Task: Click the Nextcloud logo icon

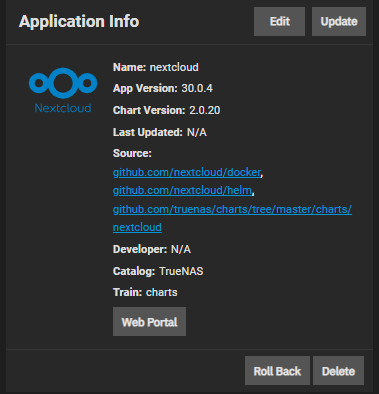Action: [63, 91]
